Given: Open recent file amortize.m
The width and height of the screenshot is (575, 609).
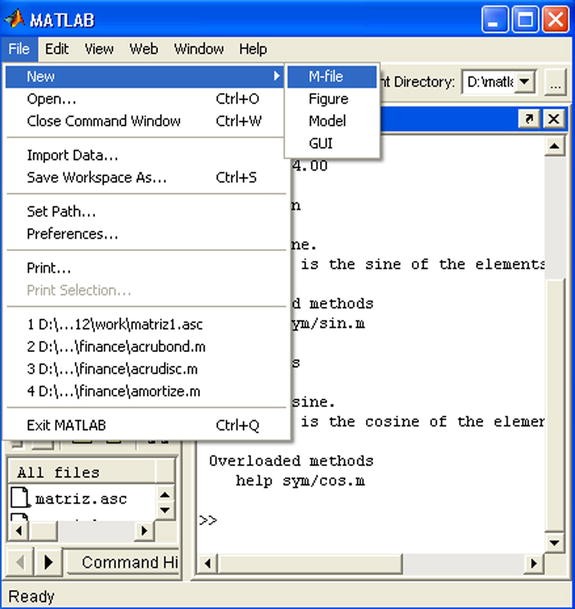Looking at the screenshot, I should (x=145, y=391).
